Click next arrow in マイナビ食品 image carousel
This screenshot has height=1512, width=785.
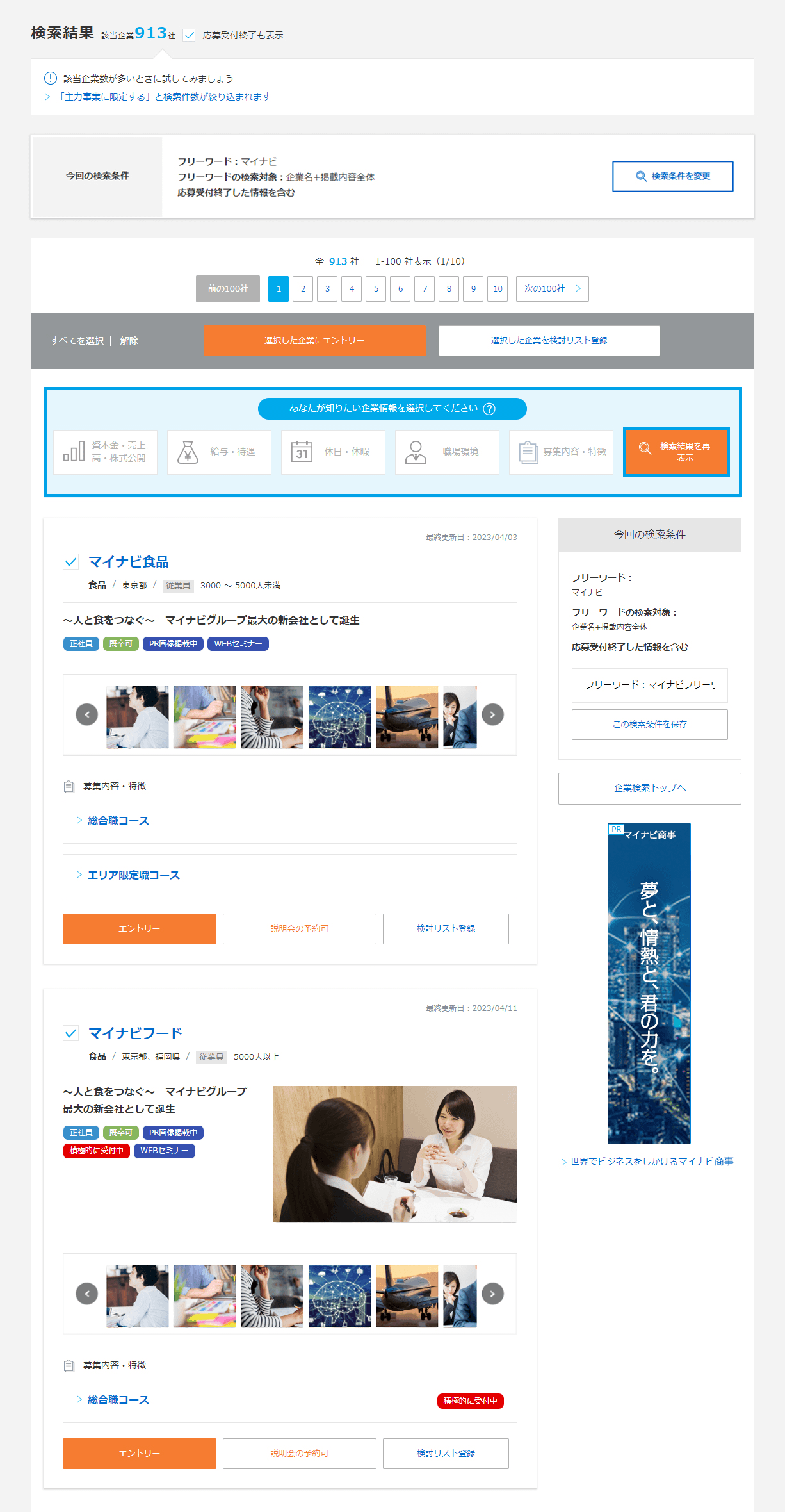(492, 714)
